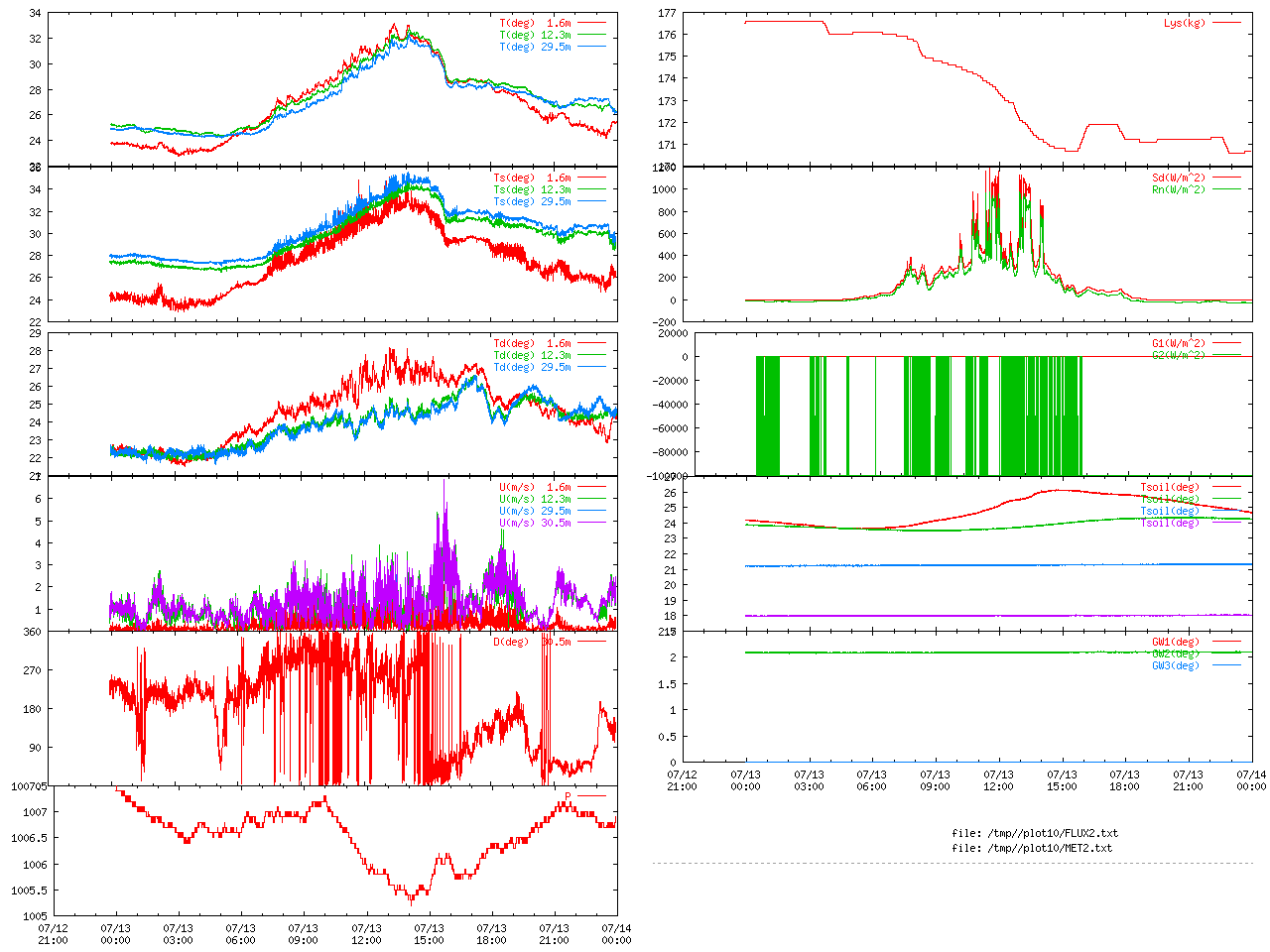Select the GW3(deg) legend entry
The width and height of the screenshot is (1270, 952).
click(x=1175, y=665)
